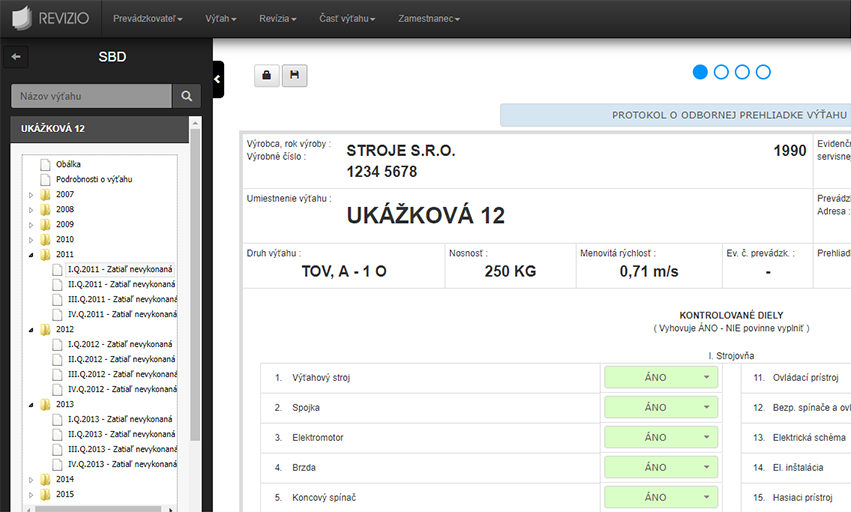Click the REVIZIO logo
This screenshot has height=512, width=851.
click(50, 18)
